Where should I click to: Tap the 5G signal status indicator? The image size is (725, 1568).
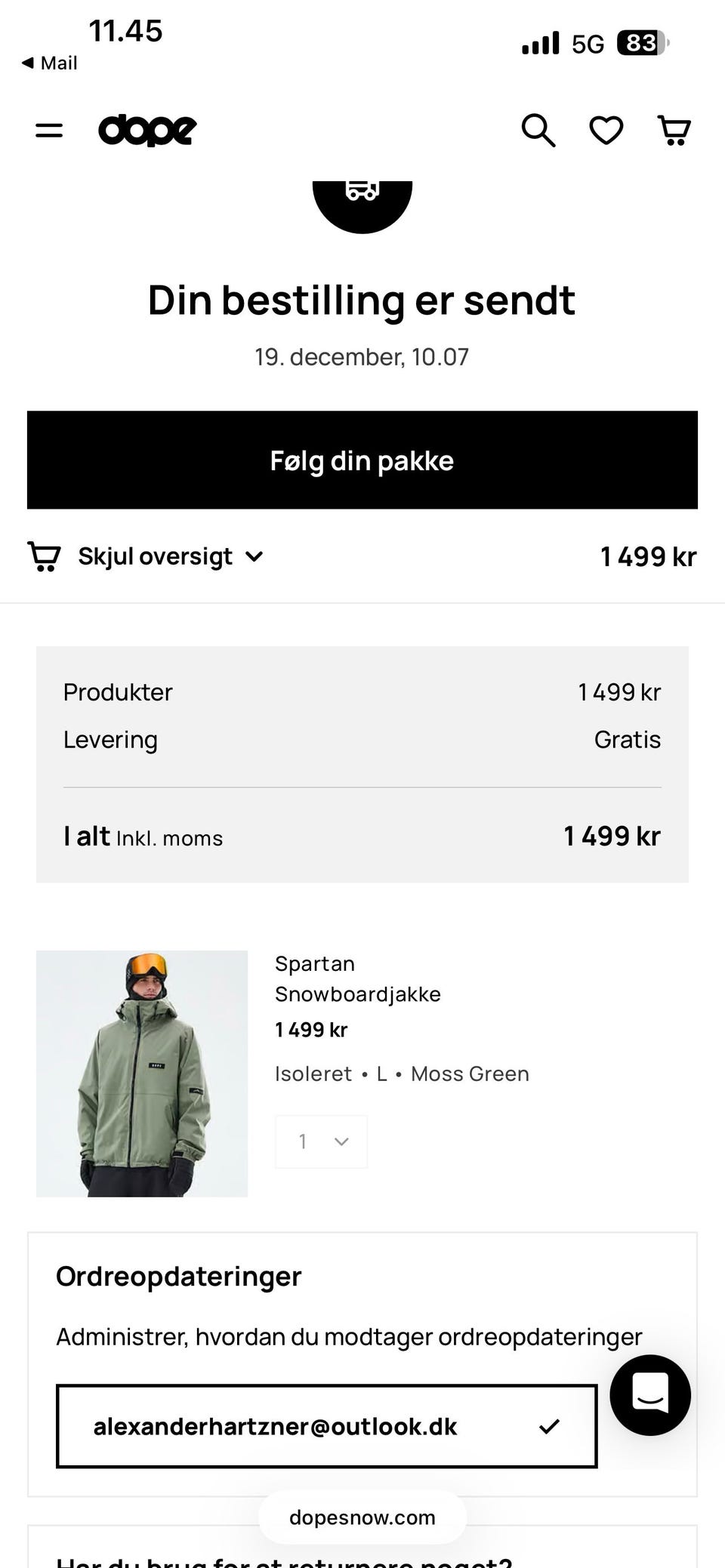pos(588,44)
